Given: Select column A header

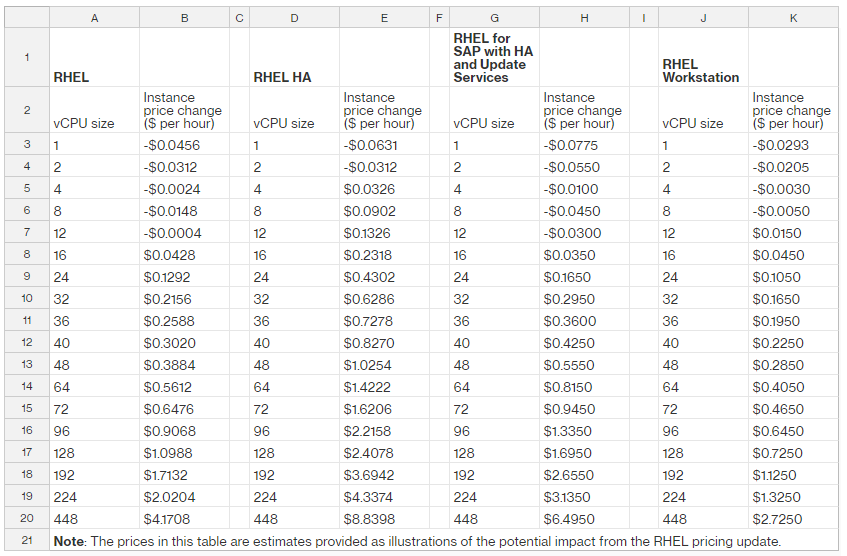Looking at the screenshot, I should (x=95, y=18).
